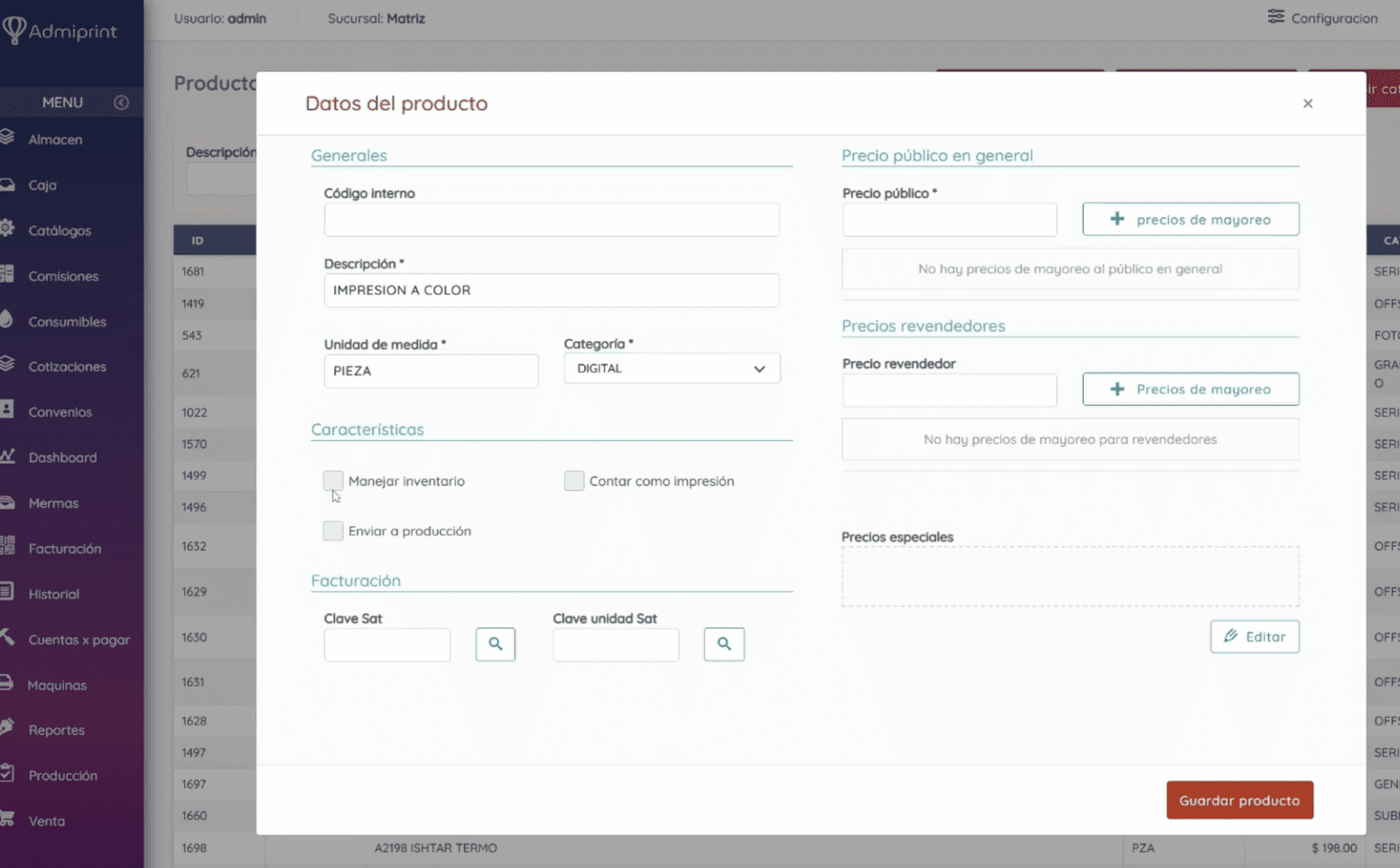The image size is (1400, 868).
Task: Add public precios de mayoreo
Action: click(x=1190, y=219)
